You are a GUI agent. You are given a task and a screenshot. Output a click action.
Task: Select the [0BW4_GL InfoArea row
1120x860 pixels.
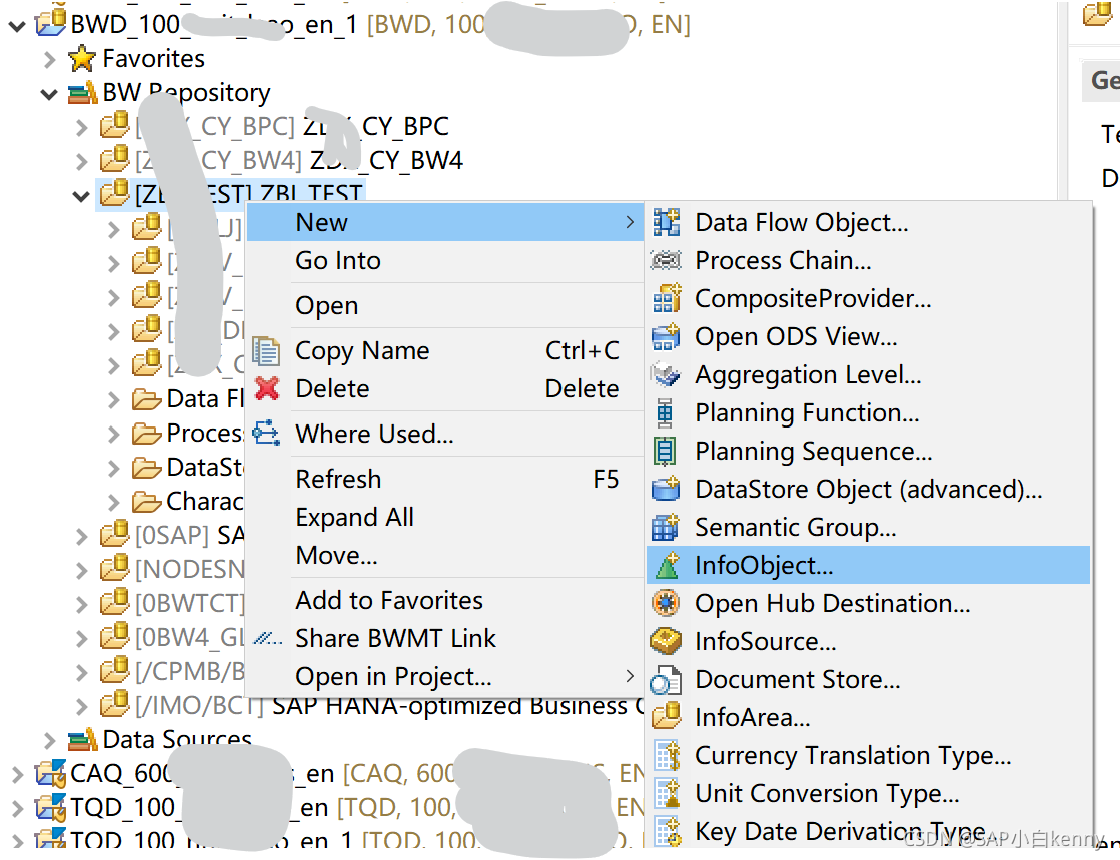click(x=172, y=637)
